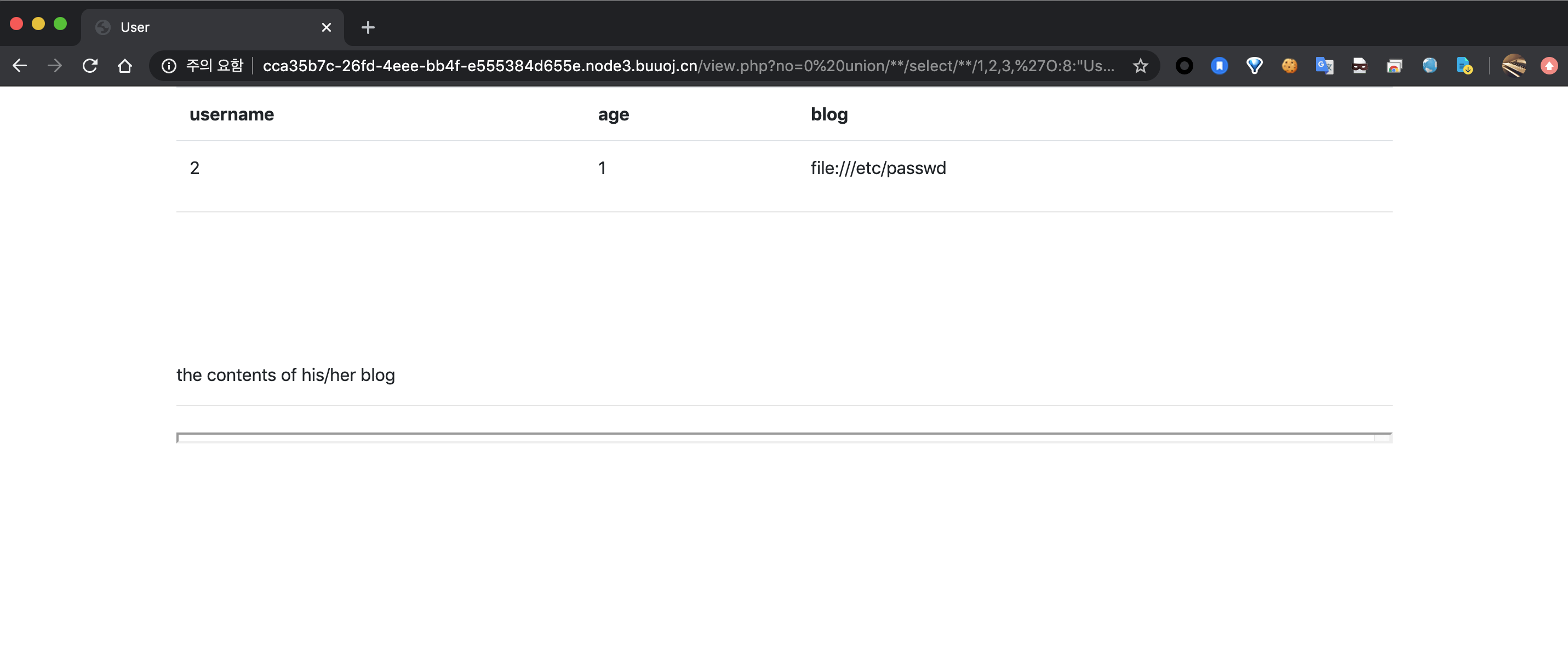View site security info icon
This screenshot has height=646, width=1568.
pos(169,66)
